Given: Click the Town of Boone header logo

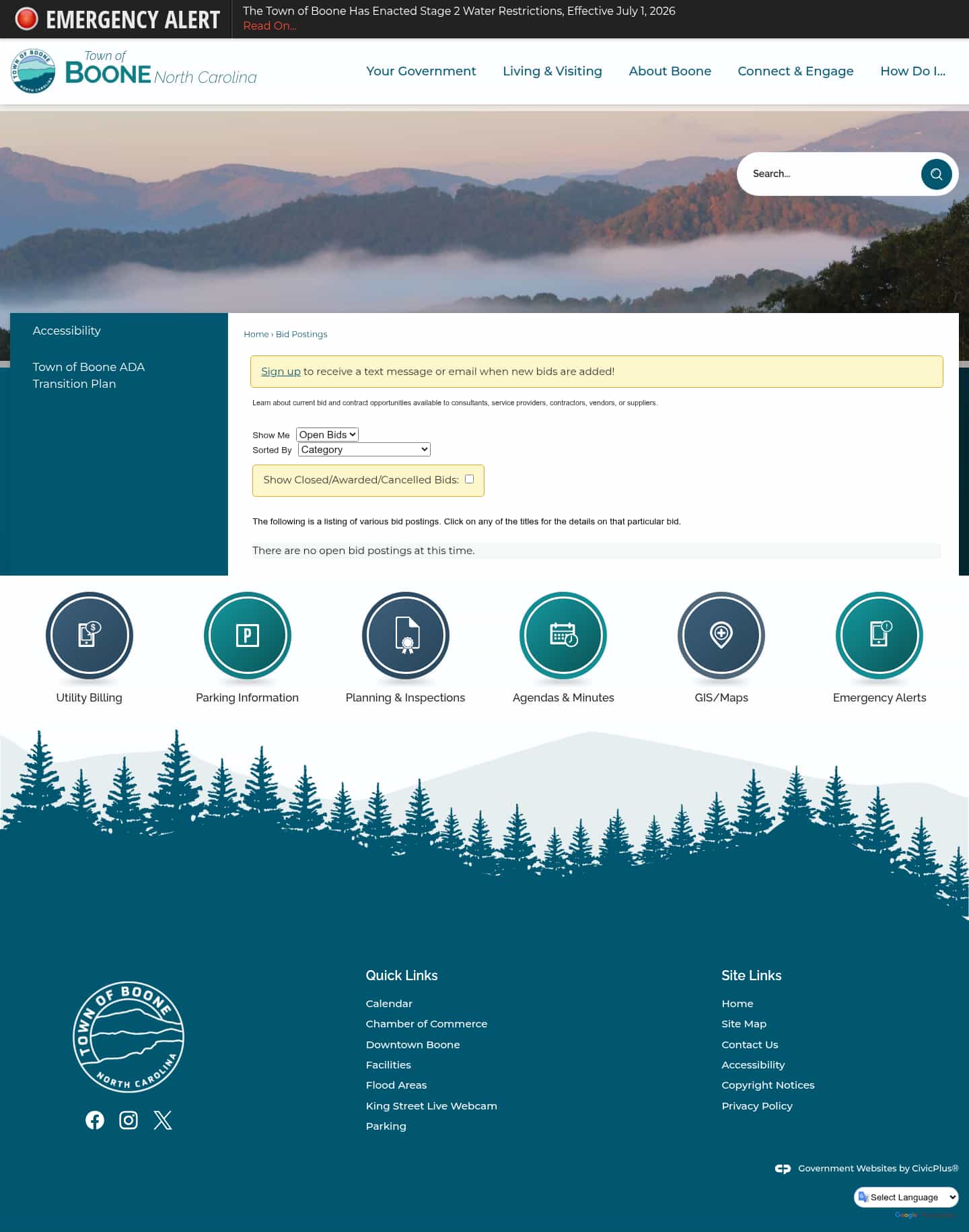Looking at the screenshot, I should click(134, 71).
